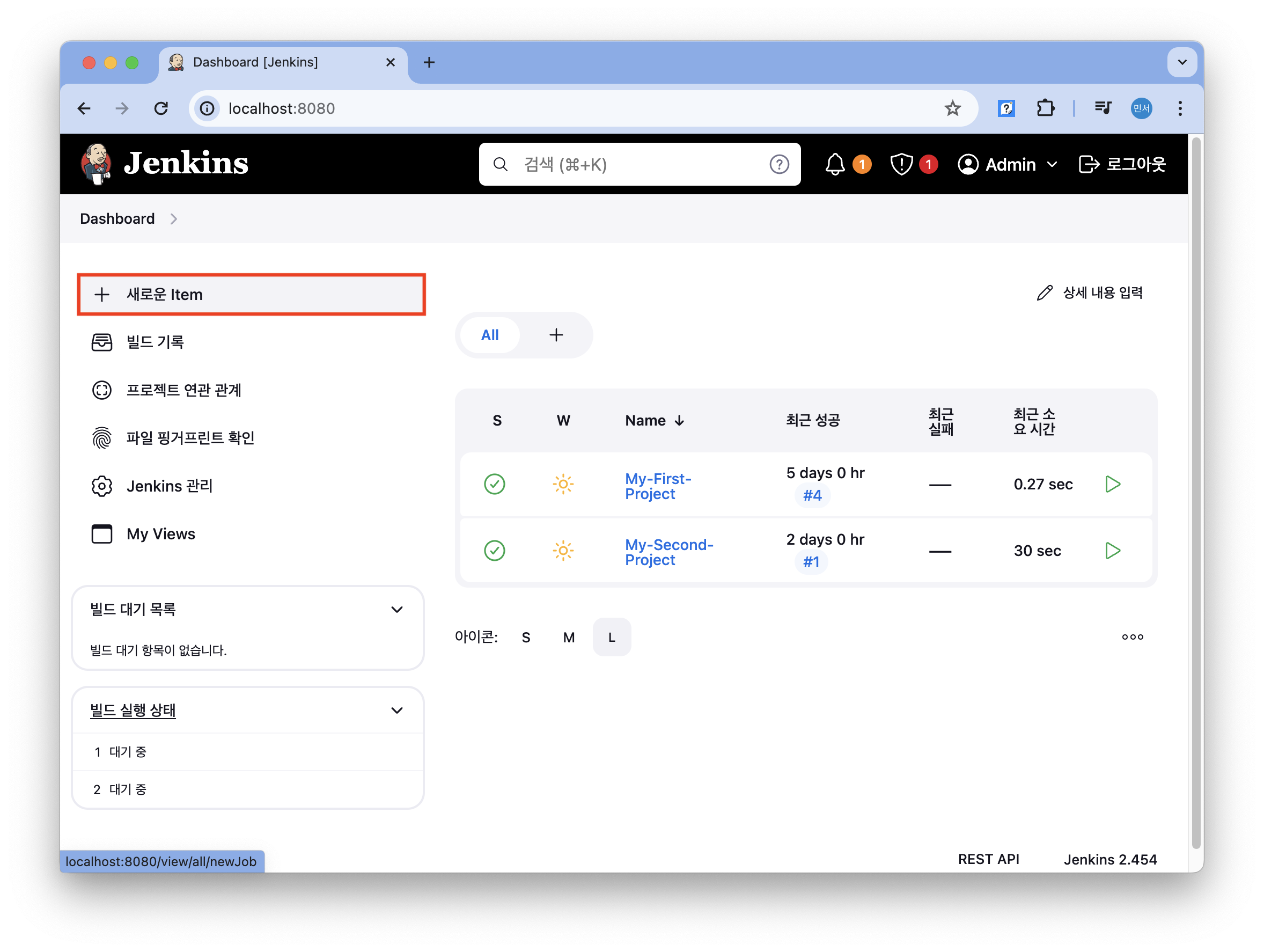
Task: Select the All view tab
Action: pyautogui.click(x=490, y=335)
